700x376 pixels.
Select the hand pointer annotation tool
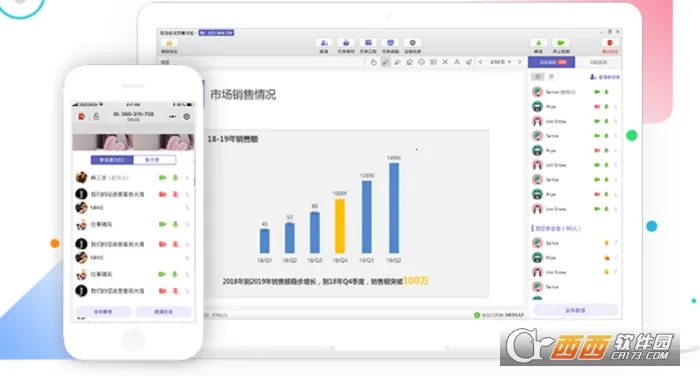tap(374, 62)
